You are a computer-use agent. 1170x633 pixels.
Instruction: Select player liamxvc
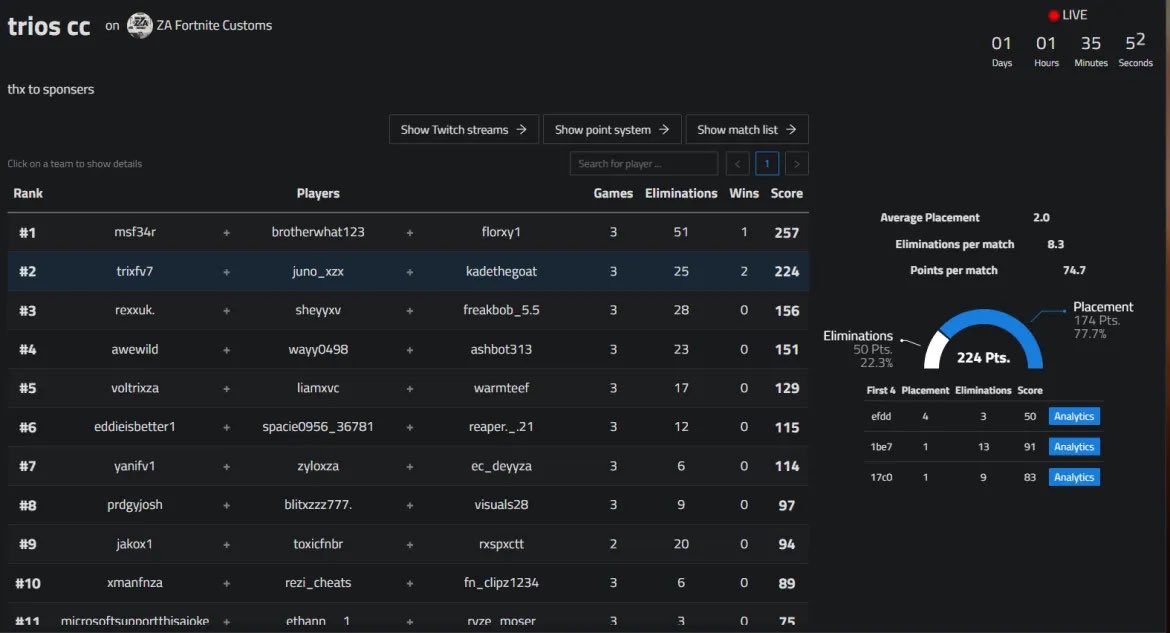pyautogui.click(x=318, y=387)
